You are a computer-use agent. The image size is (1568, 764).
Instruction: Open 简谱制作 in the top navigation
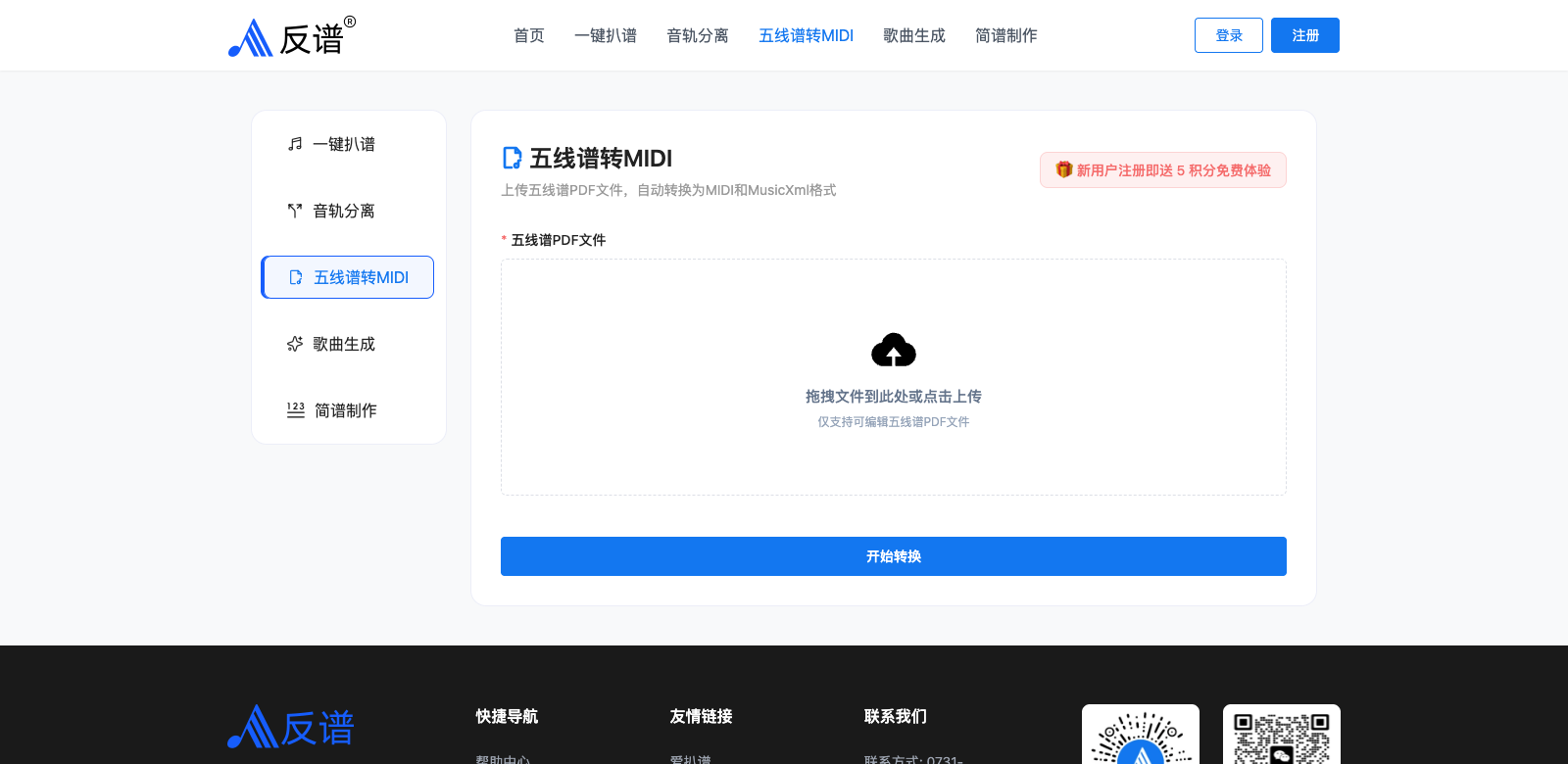[x=1006, y=35]
